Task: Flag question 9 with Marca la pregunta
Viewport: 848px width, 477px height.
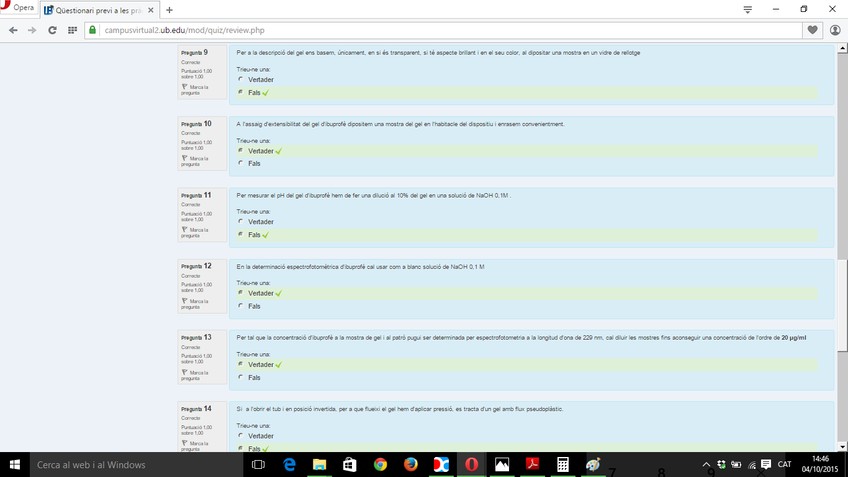Action: pos(198,89)
